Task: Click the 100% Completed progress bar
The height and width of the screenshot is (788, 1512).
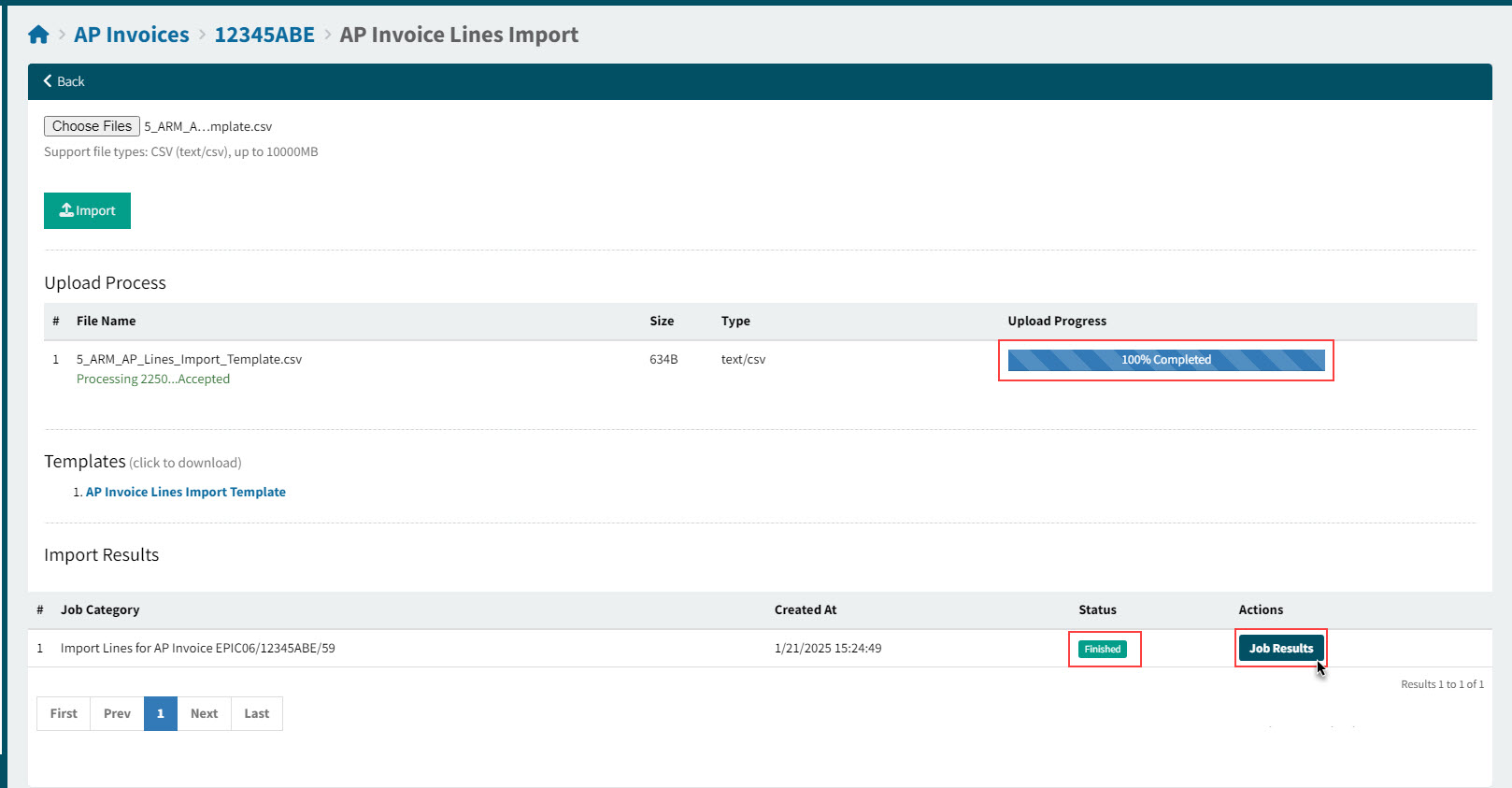Action: click(x=1165, y=360)
